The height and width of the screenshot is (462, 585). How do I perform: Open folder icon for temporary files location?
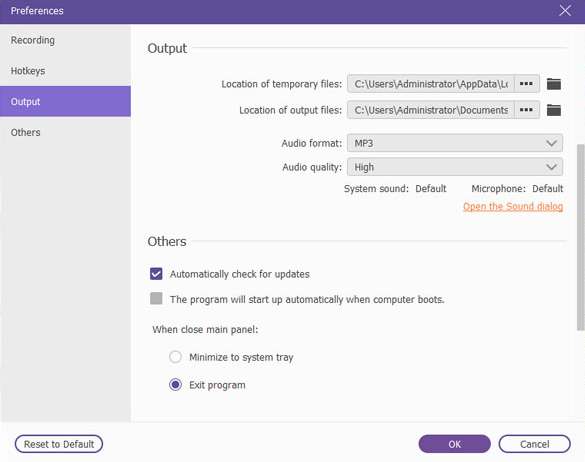coord(554,84)
